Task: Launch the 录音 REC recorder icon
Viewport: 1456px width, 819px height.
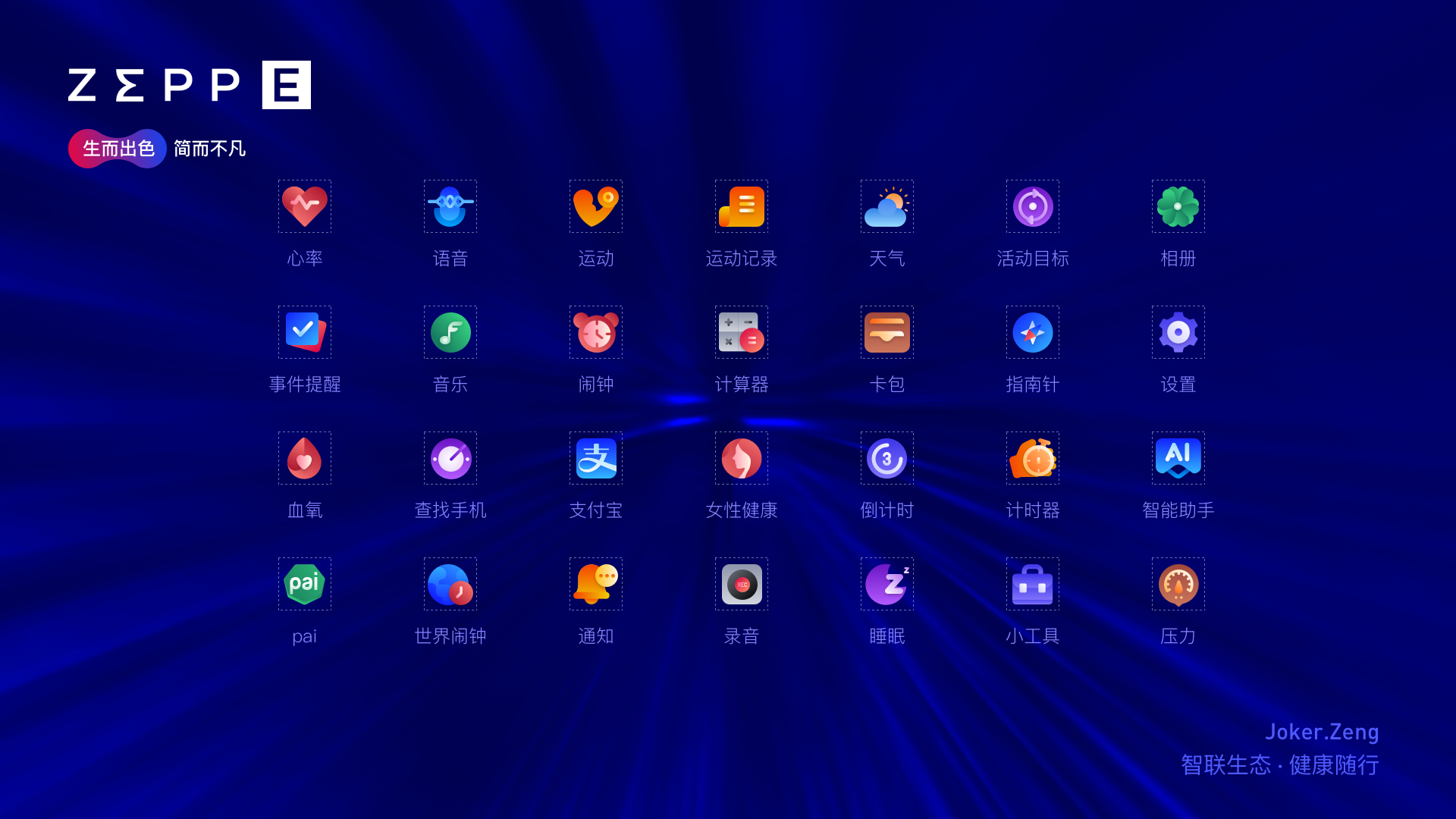Action: [742, 584]
